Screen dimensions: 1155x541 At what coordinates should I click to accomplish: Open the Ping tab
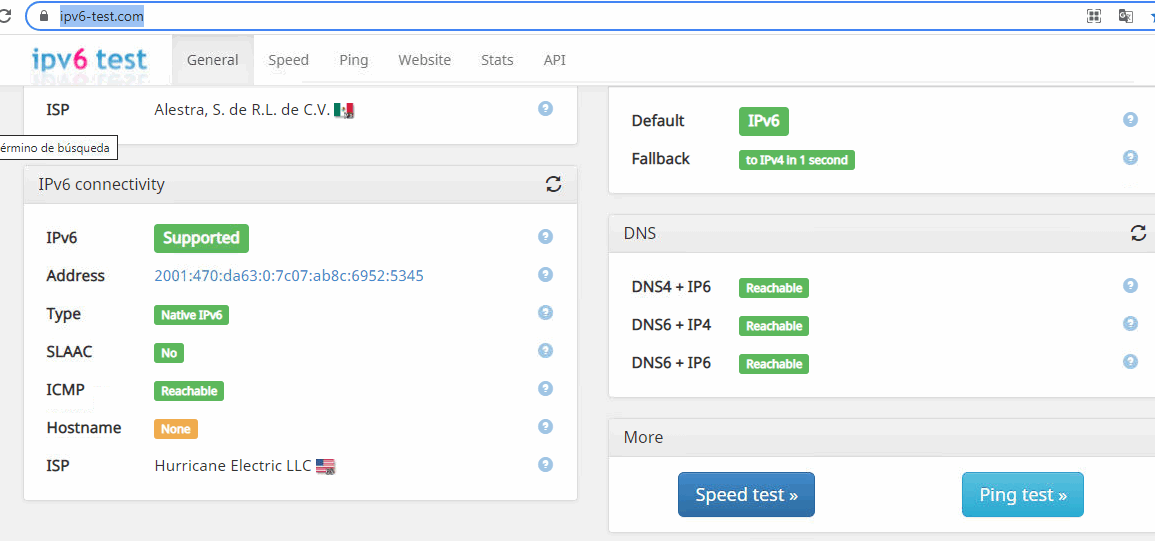click(353, 60)
